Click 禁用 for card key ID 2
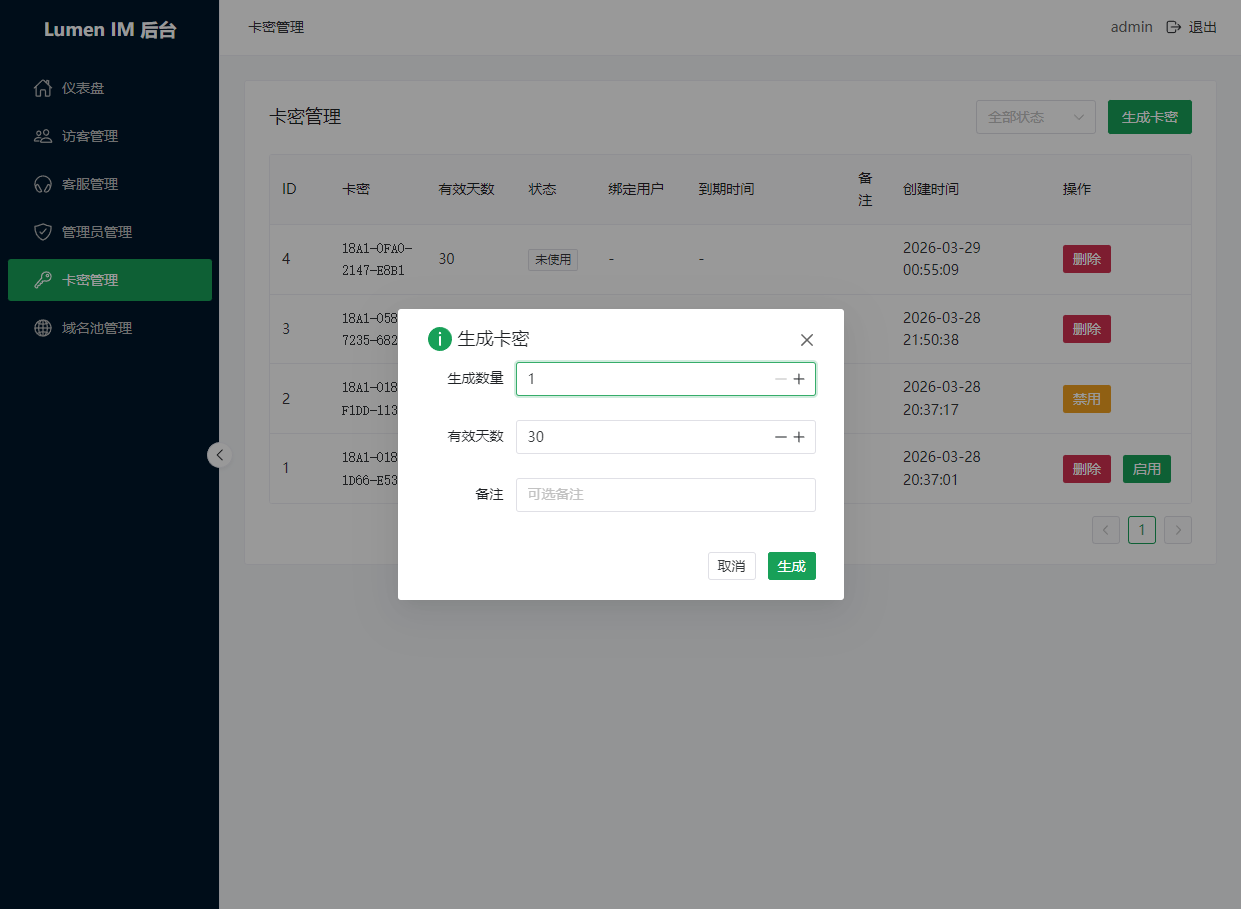This screenshot has height=909, width=1241. pyautogui.click(x=1087, y=399)
